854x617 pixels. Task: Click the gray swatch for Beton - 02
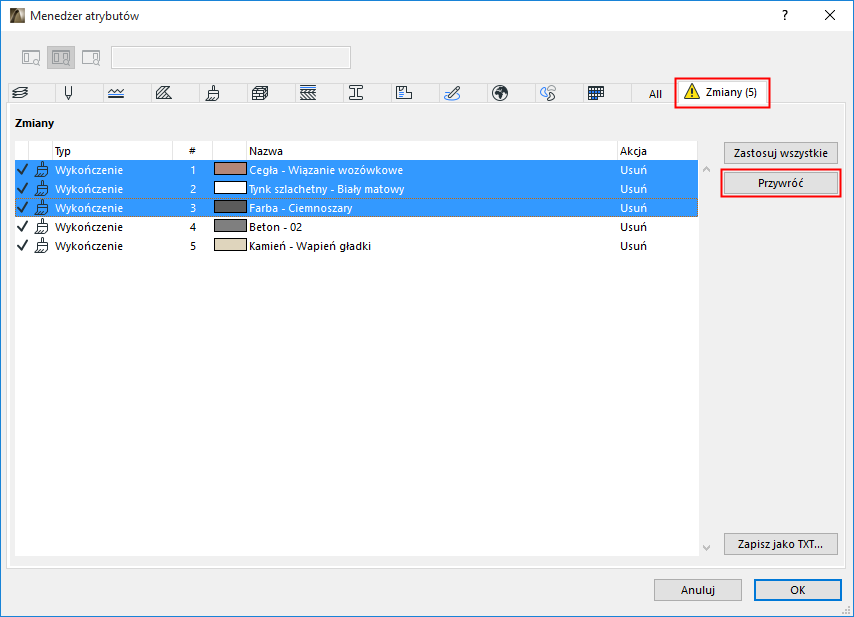(230, 226)
